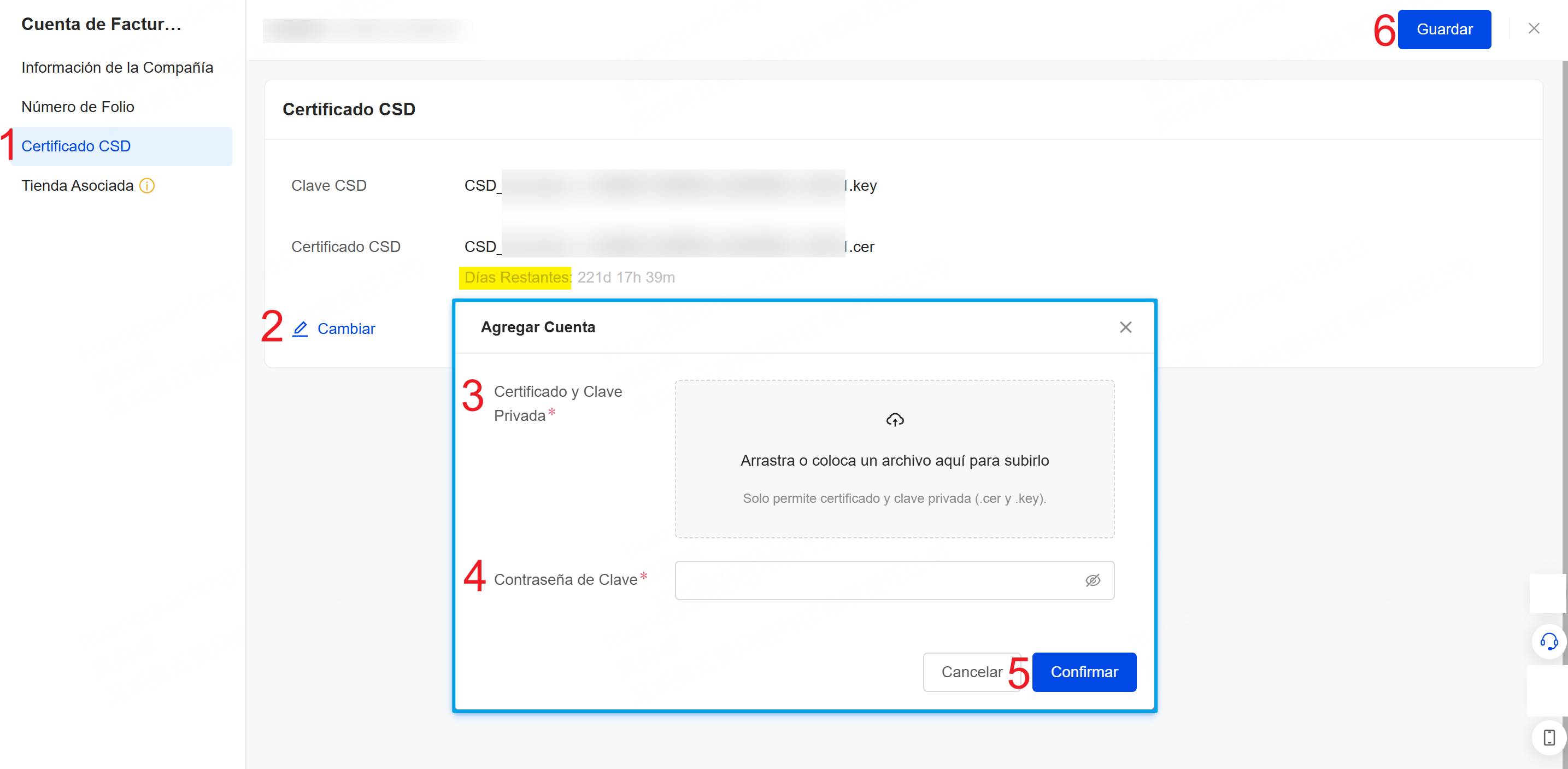Confirm the Agregar Cuenta dialog
The image size is (1568, 769).
click(x=1083, y=672)
